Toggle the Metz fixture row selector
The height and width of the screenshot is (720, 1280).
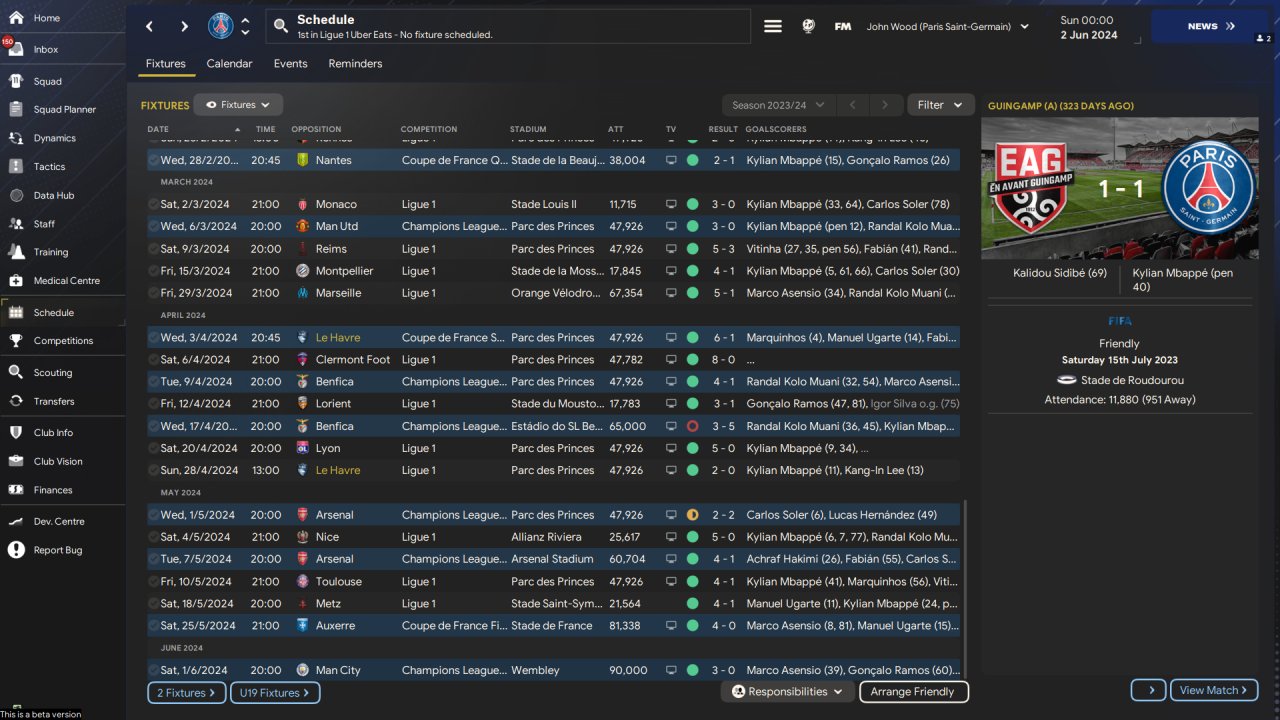pos(154,604)
